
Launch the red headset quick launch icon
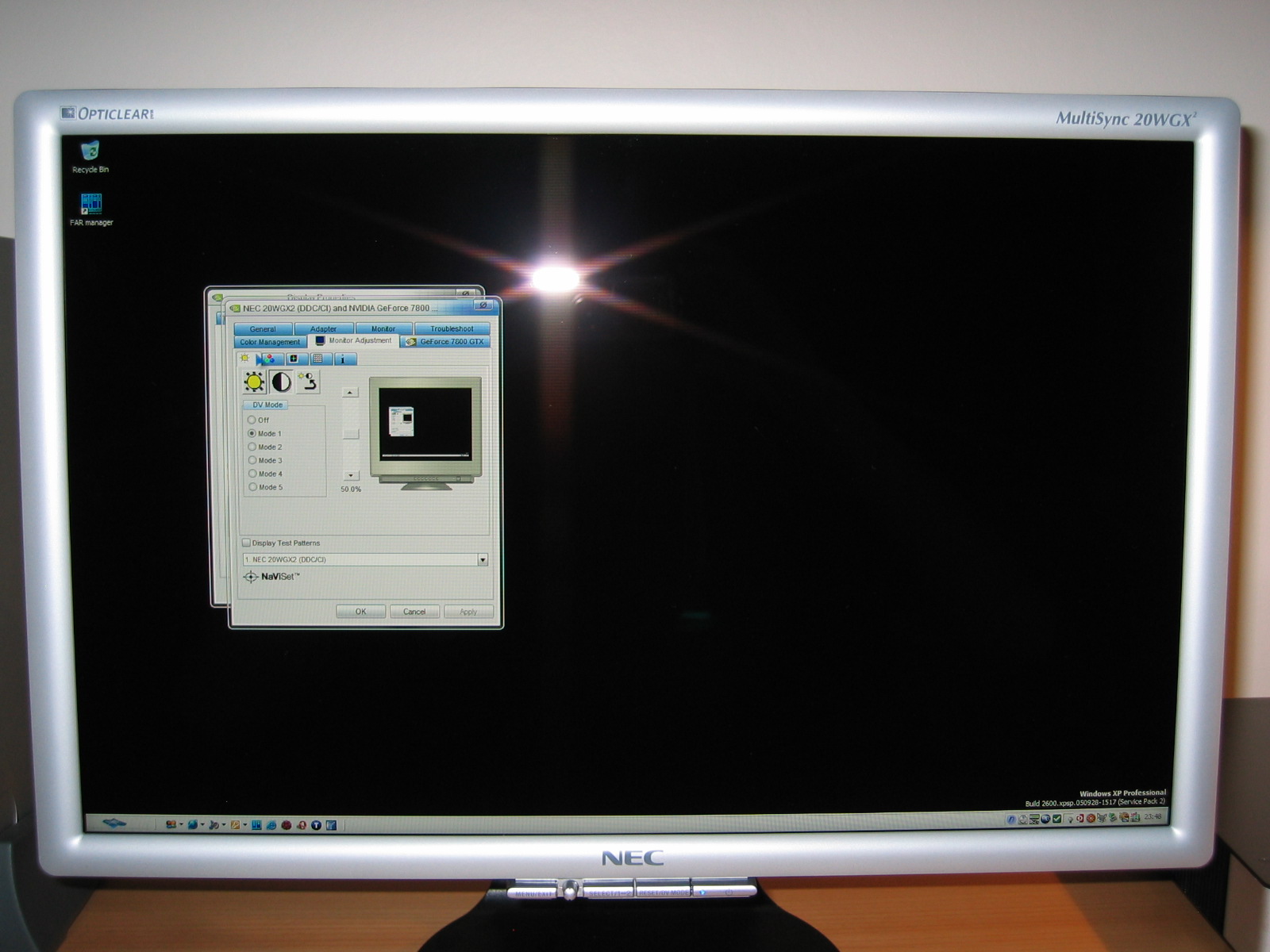pos(302,825)
